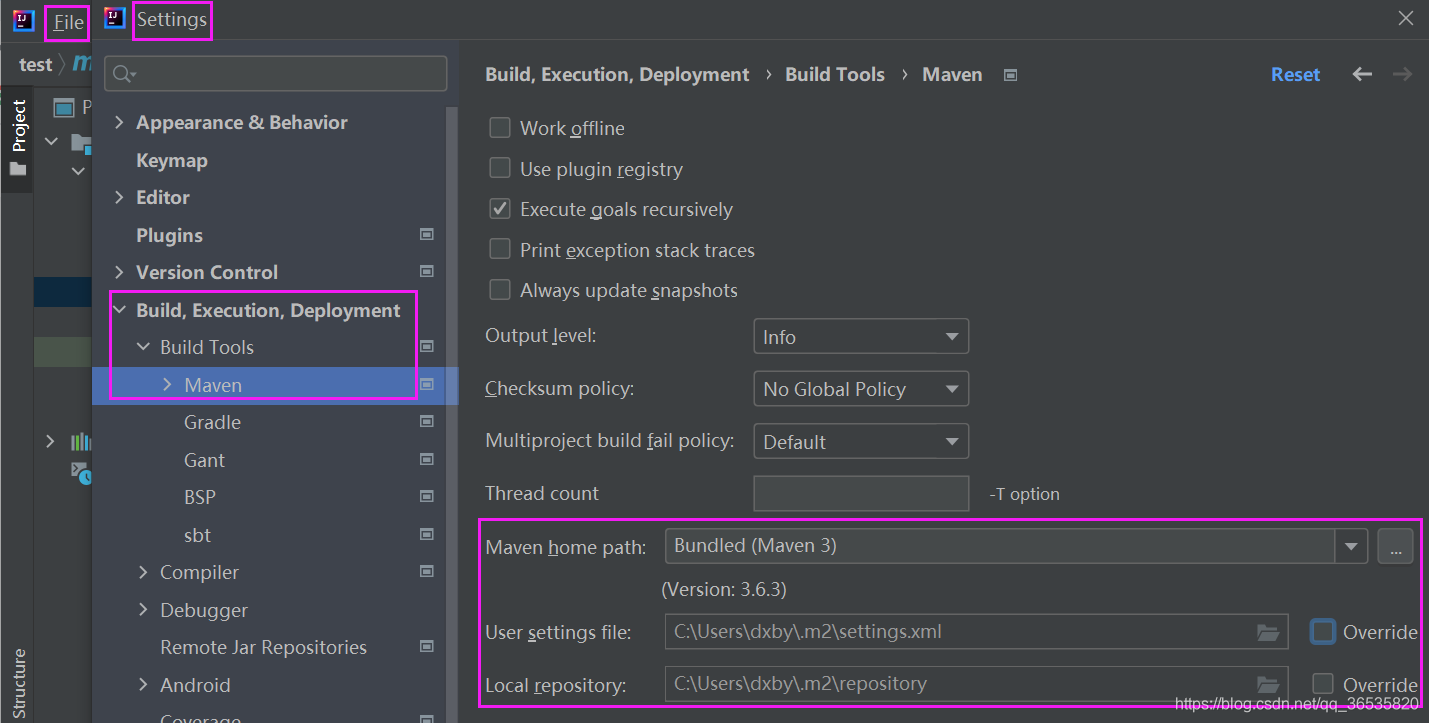Expand the Editor category
Viewport: 1429px width, 723px height.
[119, 197]
